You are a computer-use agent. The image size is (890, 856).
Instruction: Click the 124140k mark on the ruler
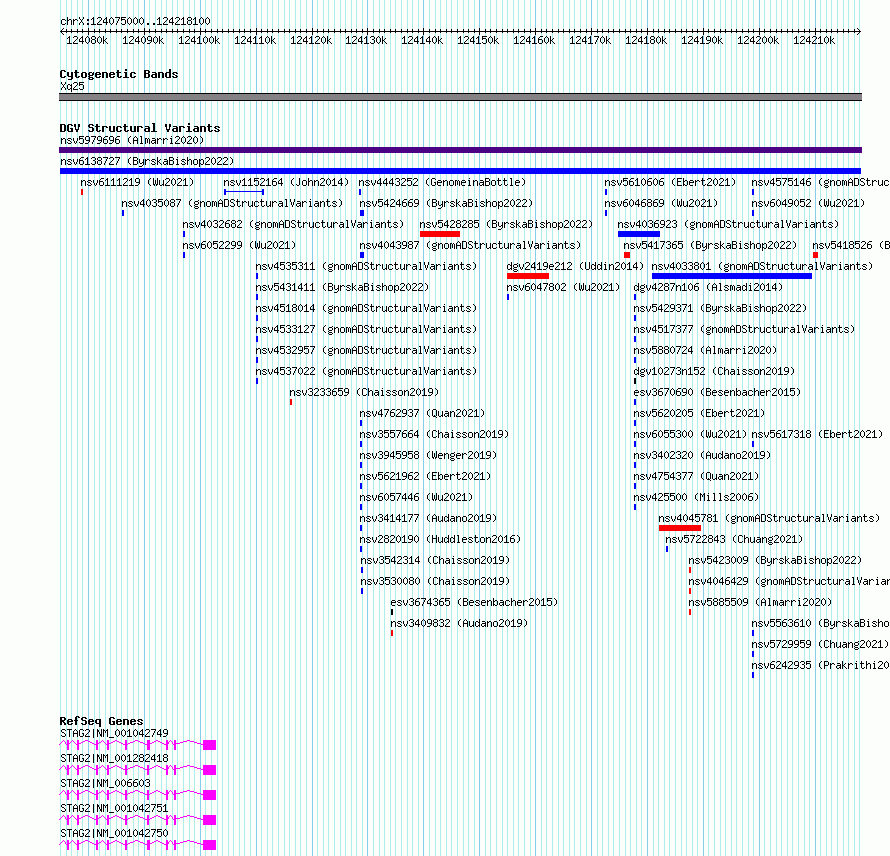tap(422, 41)
